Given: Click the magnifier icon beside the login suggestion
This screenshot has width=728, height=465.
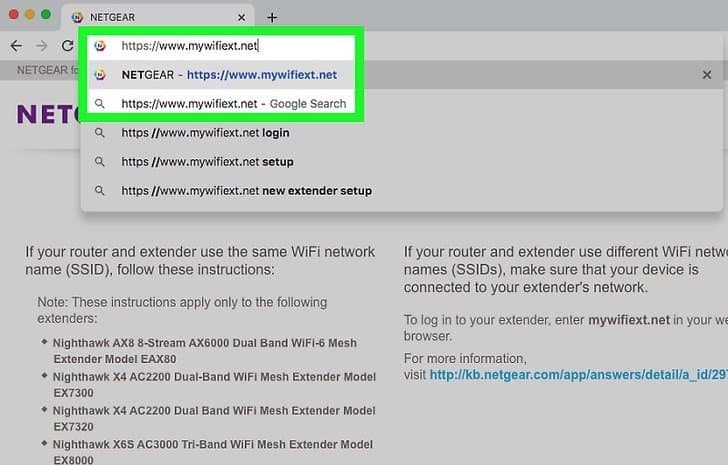Looking at the screenshot, I should coord(99,133).
